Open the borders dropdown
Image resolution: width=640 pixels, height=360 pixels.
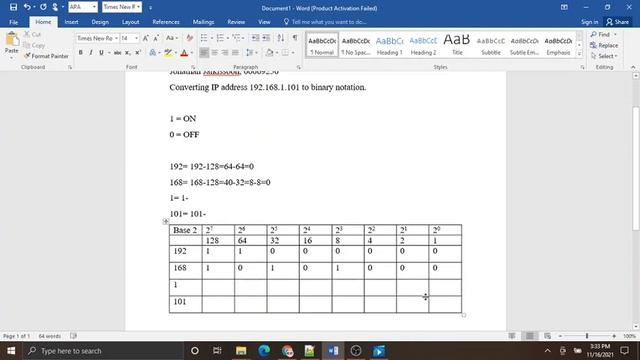point(293,53)
